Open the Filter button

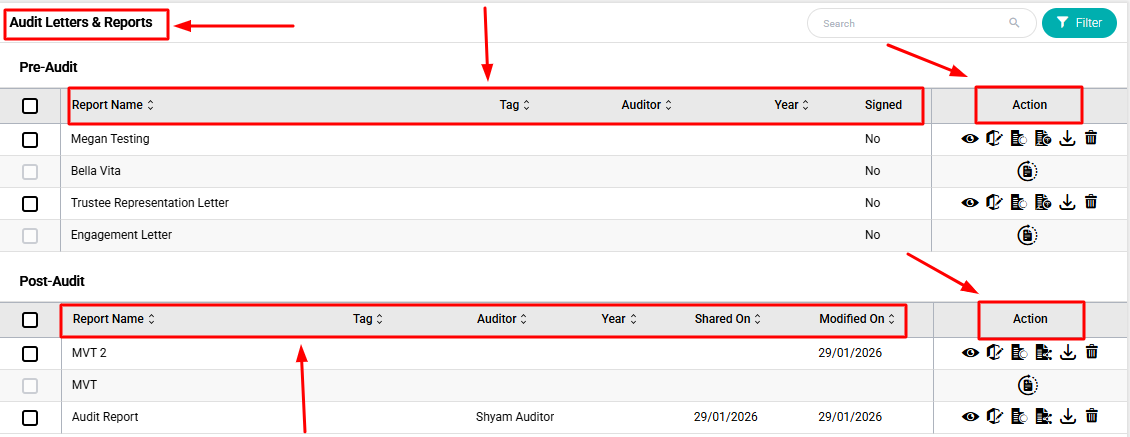pos(1079,23)
